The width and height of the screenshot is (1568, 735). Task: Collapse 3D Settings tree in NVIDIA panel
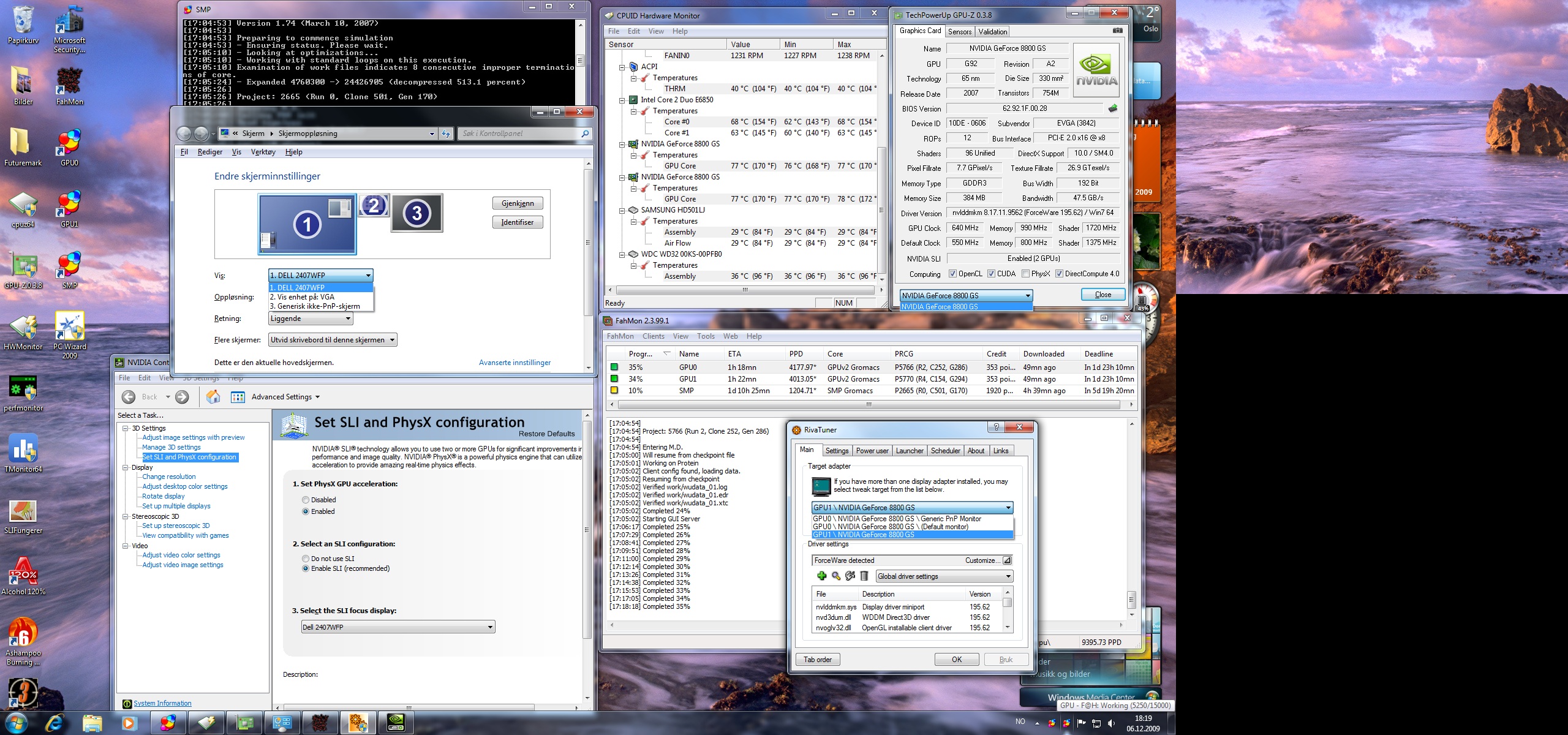tap(125, 428)
